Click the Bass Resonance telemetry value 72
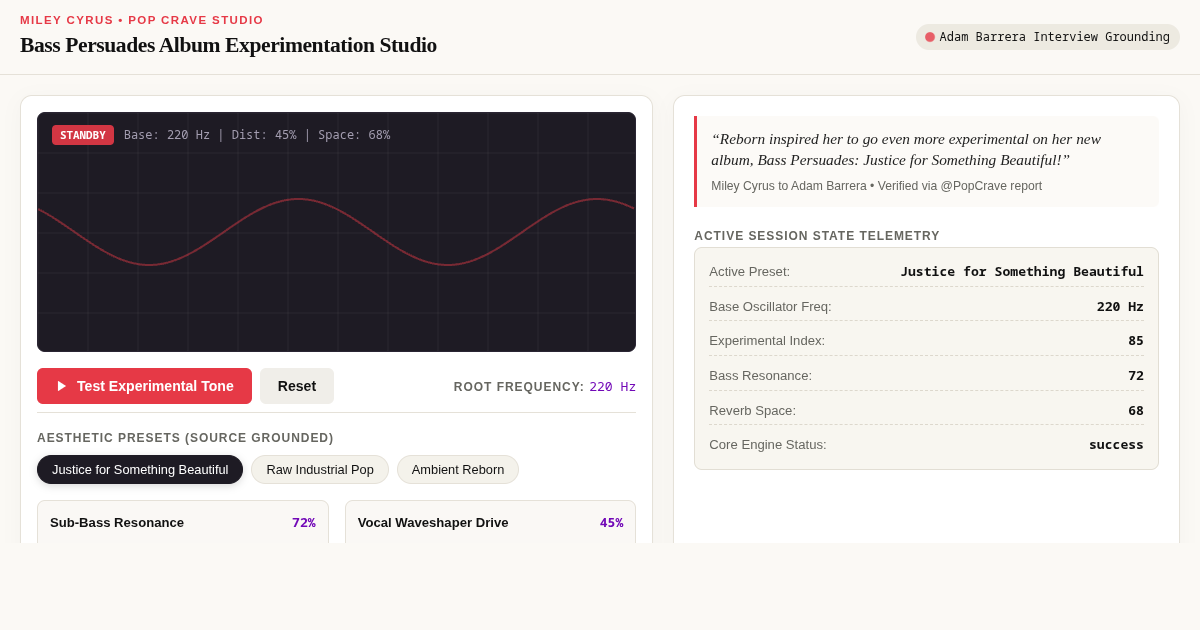 click(x=1136, y=375)
